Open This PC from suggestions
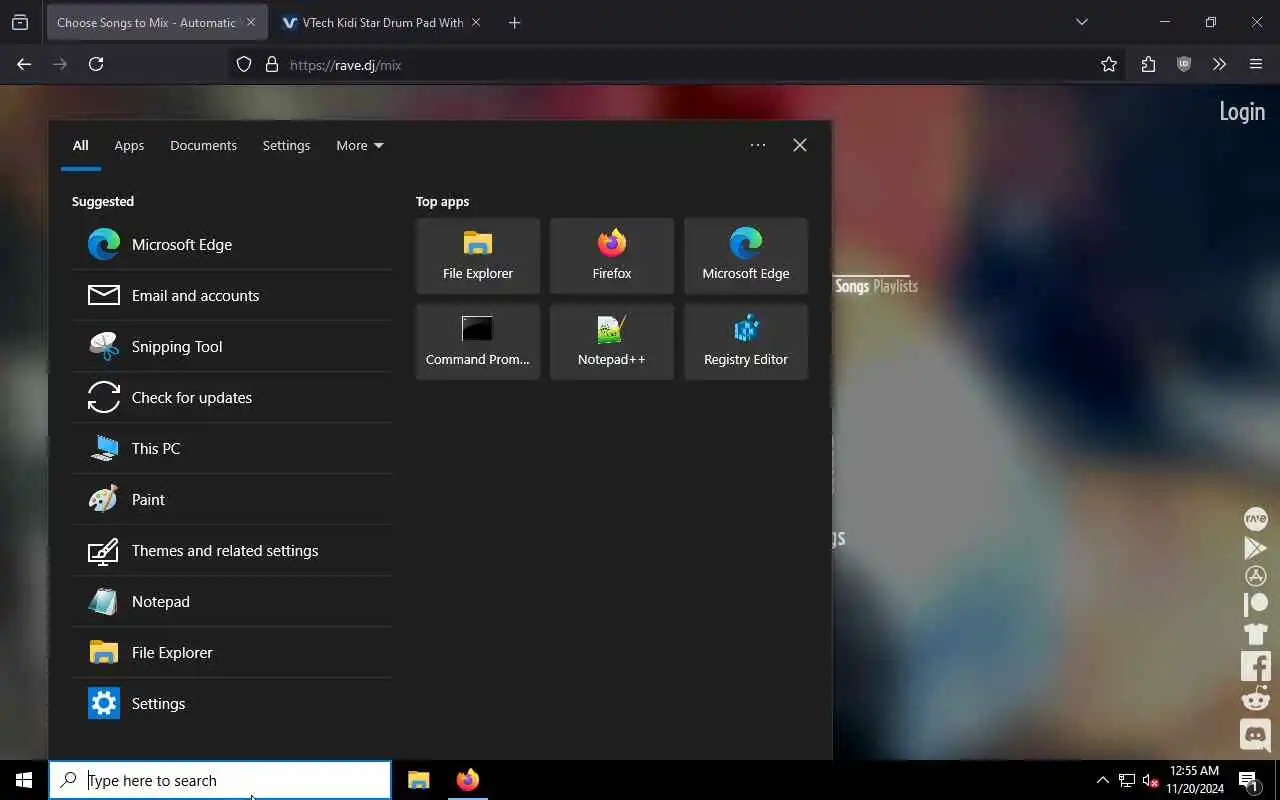Viewport: 1280px width, 800px height. (232, 448)
